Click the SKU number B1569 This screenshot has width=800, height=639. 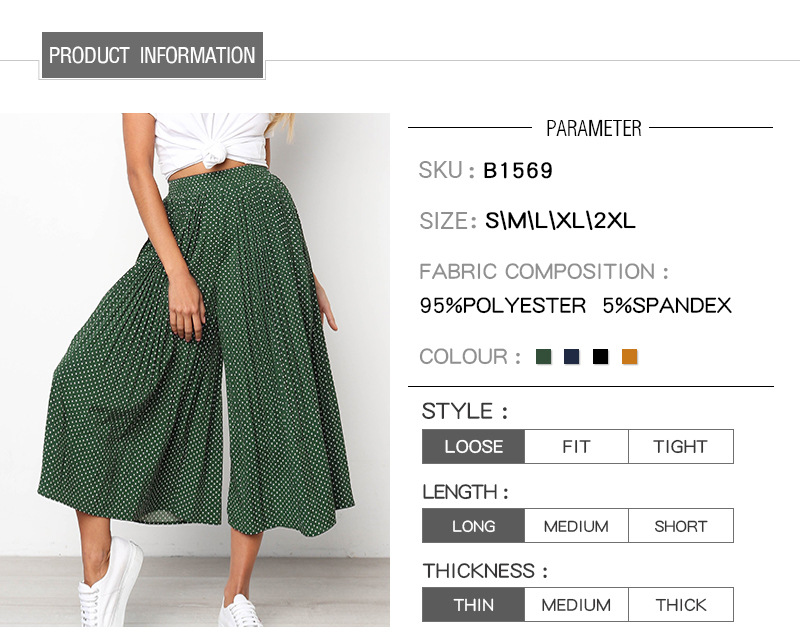518,171
